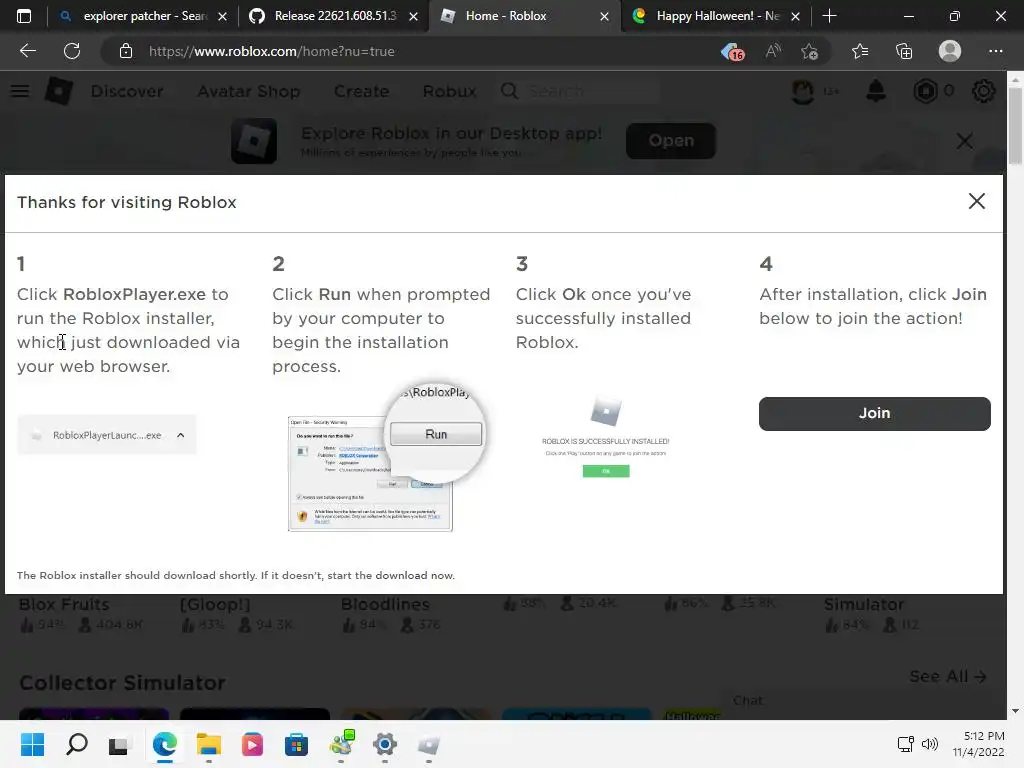The height and width of the screenshot is (768, 1024).
Task: Open Roblox settings gear icon
Action: (984, 91)
